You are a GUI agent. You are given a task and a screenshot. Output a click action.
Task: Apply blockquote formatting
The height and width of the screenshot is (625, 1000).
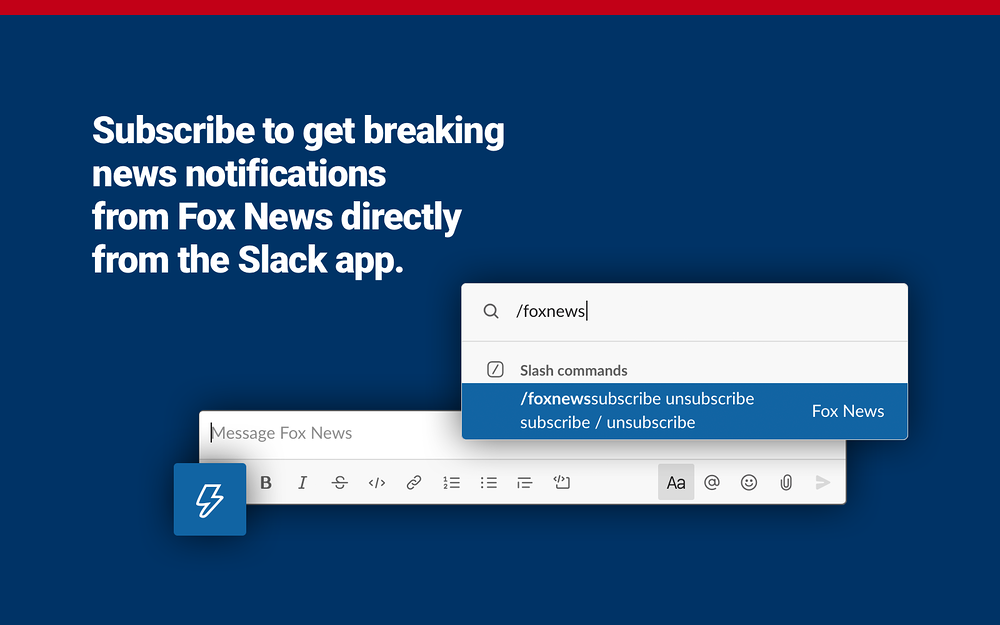(525, 483)
